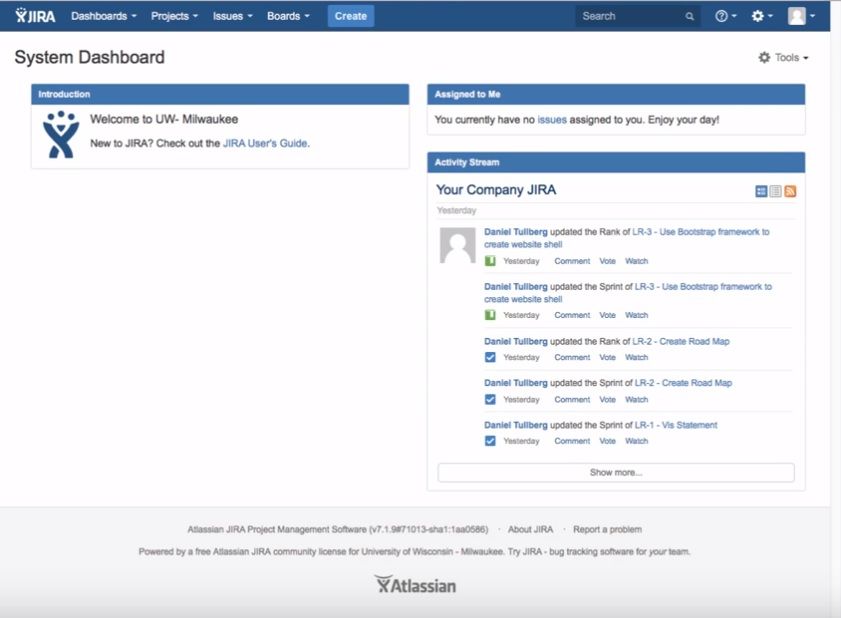The height and width of the screenshot is (618, 841).
Task: Watch the LR-3 Bootstrap framework issue
Action: [637, 260]
